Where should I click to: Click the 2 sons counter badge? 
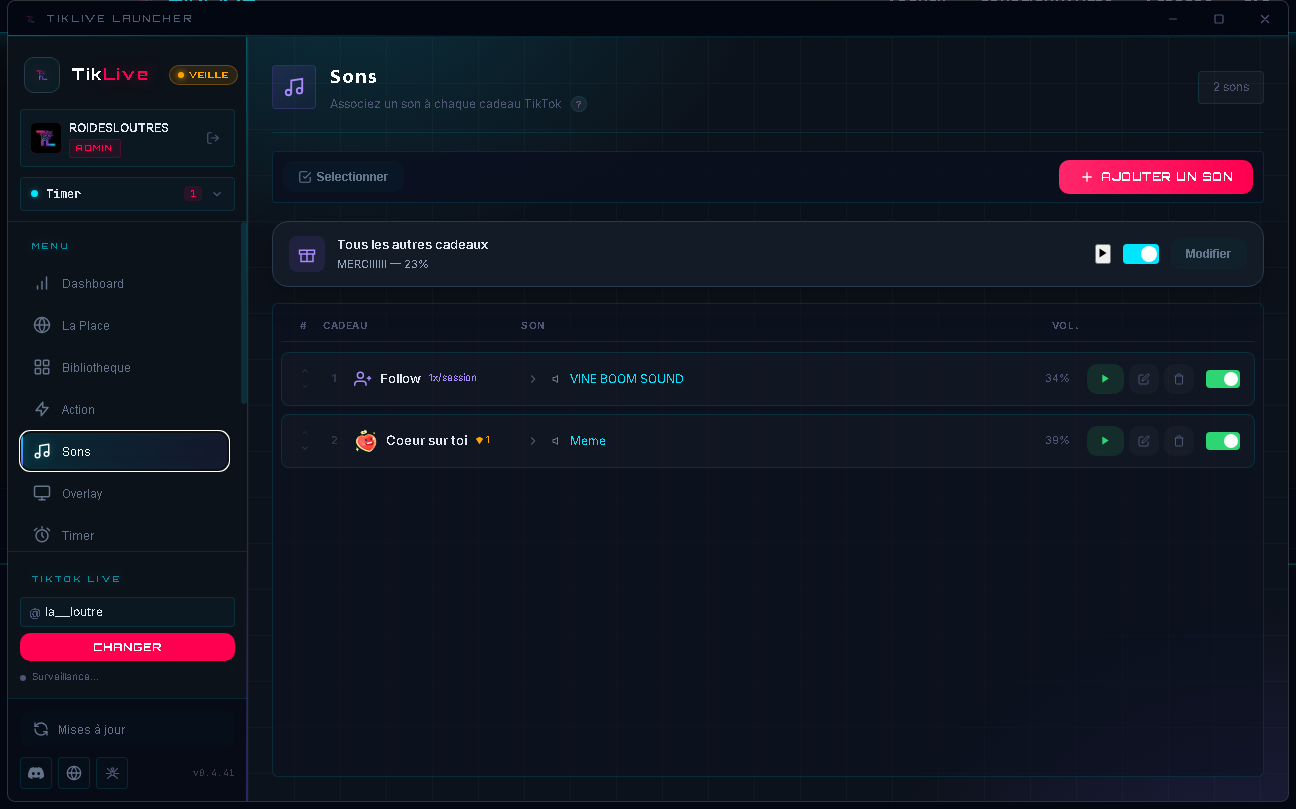tap(1231, 87)
